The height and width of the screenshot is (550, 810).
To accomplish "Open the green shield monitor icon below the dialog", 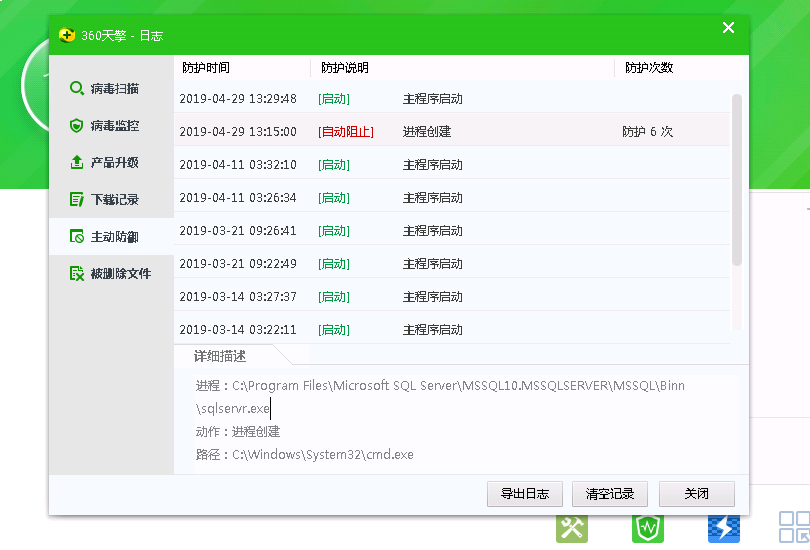I will point(647,527).
